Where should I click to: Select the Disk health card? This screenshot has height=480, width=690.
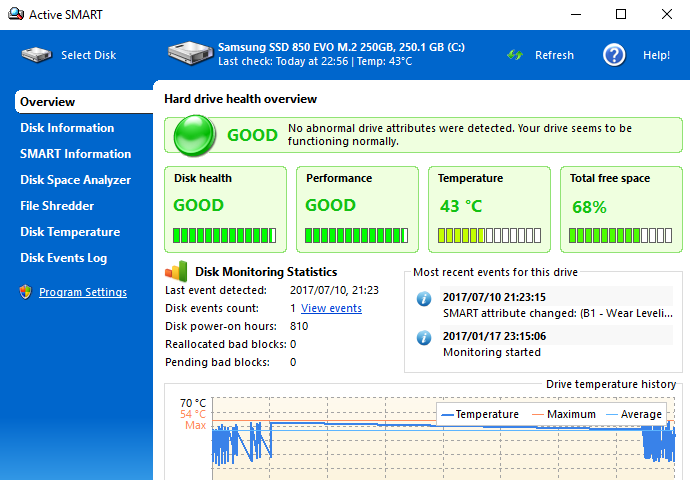click(x=225, y=209)
